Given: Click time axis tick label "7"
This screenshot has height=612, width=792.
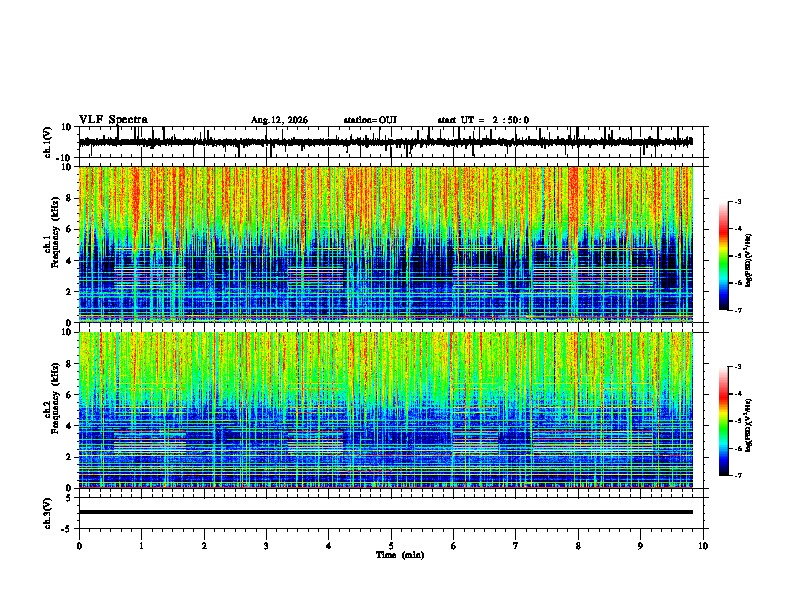Looking at the screenshot, I should [x=516, y=546].
